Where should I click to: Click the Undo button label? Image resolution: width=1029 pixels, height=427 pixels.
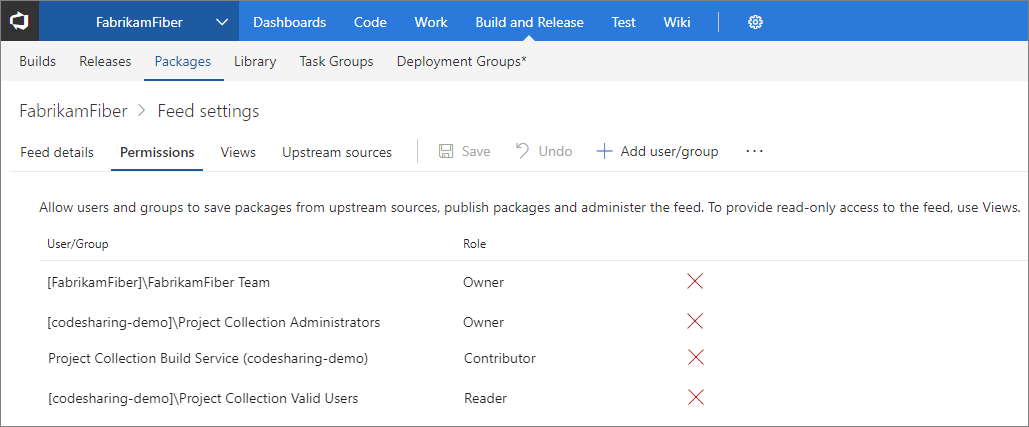[x=555, y=152]
